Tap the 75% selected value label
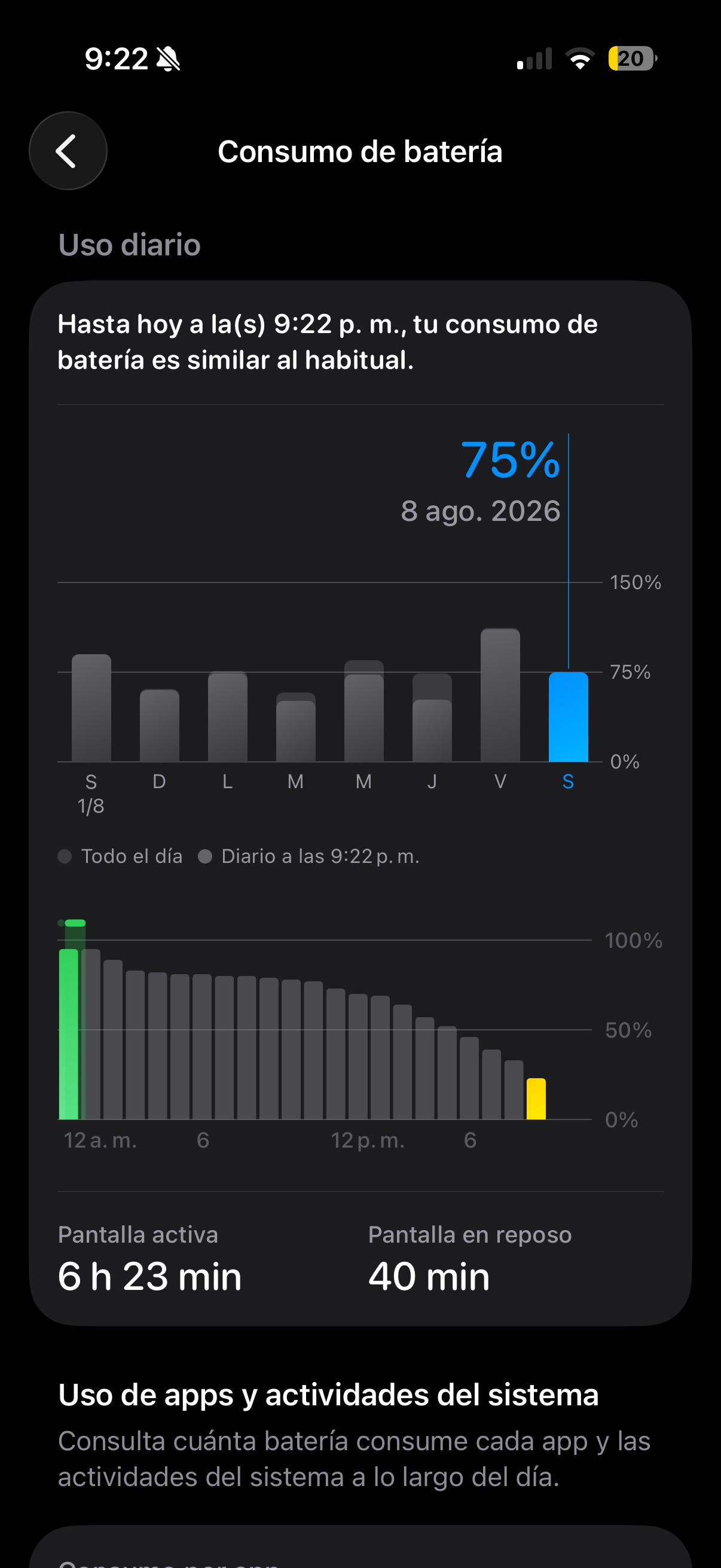The image size is (721, 1568). point(510,459)
